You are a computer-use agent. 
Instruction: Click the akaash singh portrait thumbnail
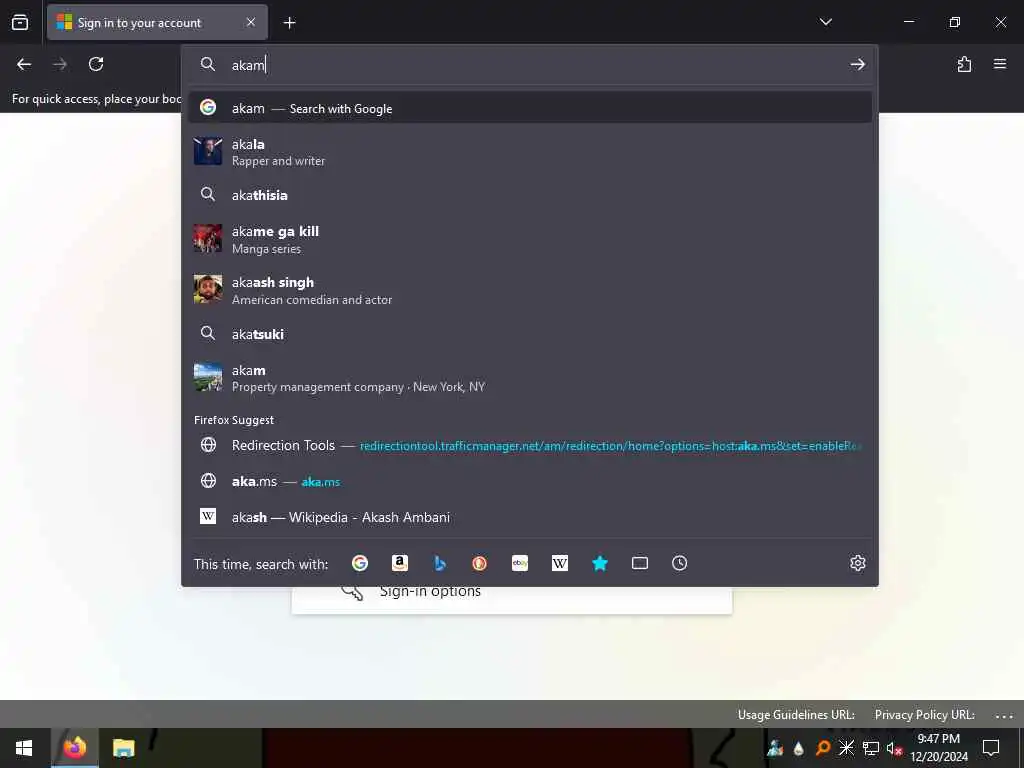click(x=208, y=289)
